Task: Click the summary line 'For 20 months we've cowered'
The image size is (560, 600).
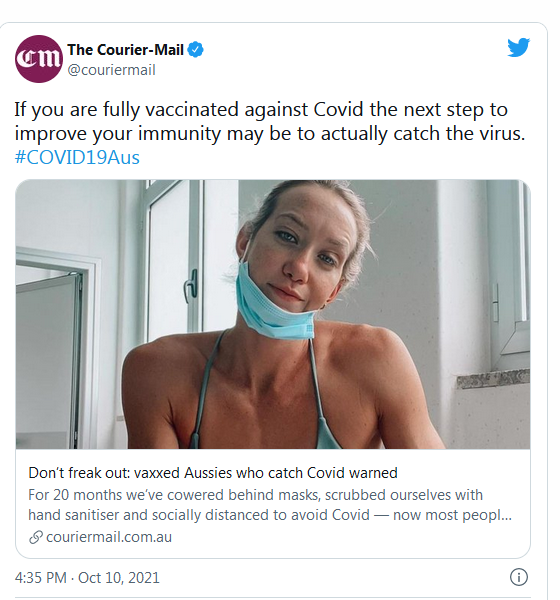Action: click(x=255, y=495)
